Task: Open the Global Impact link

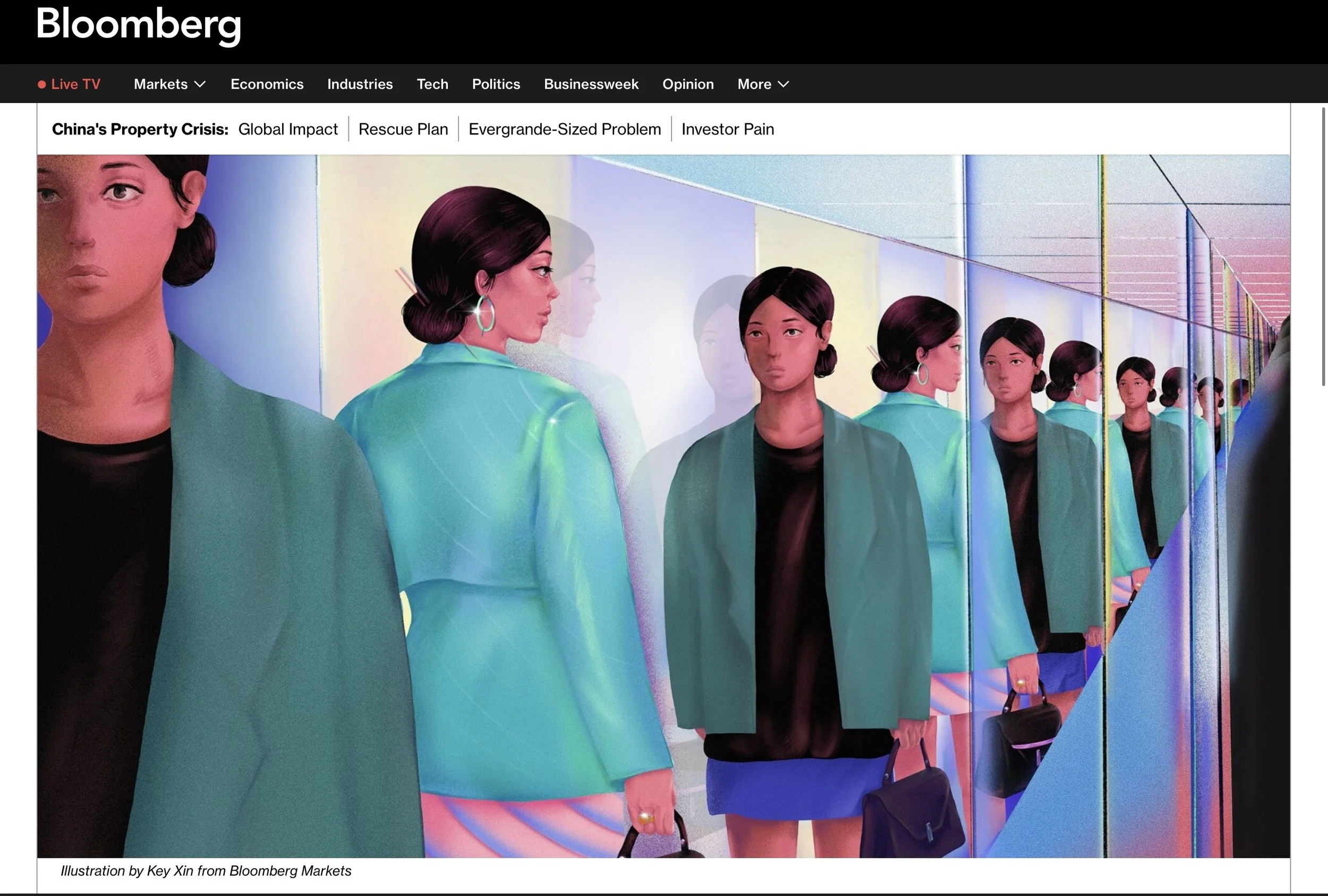Action: point(288,129)
